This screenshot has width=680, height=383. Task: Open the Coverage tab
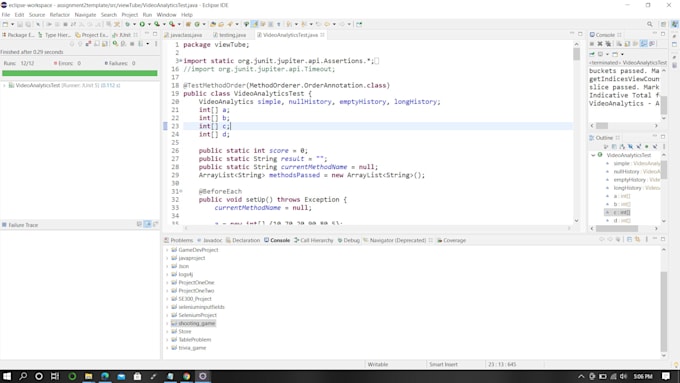pyautogui.click(x=451, y=240)
